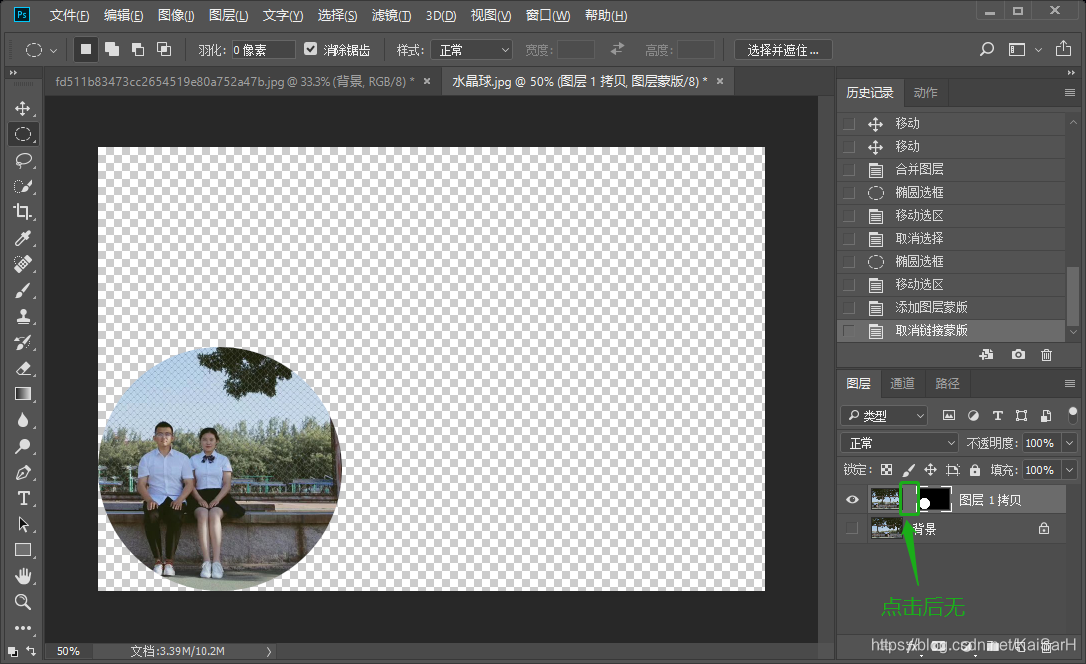Click the Subtract from Selection icon
This screenshot has height=664, width=1086.
pyautogui.click(x=138, y=49)
